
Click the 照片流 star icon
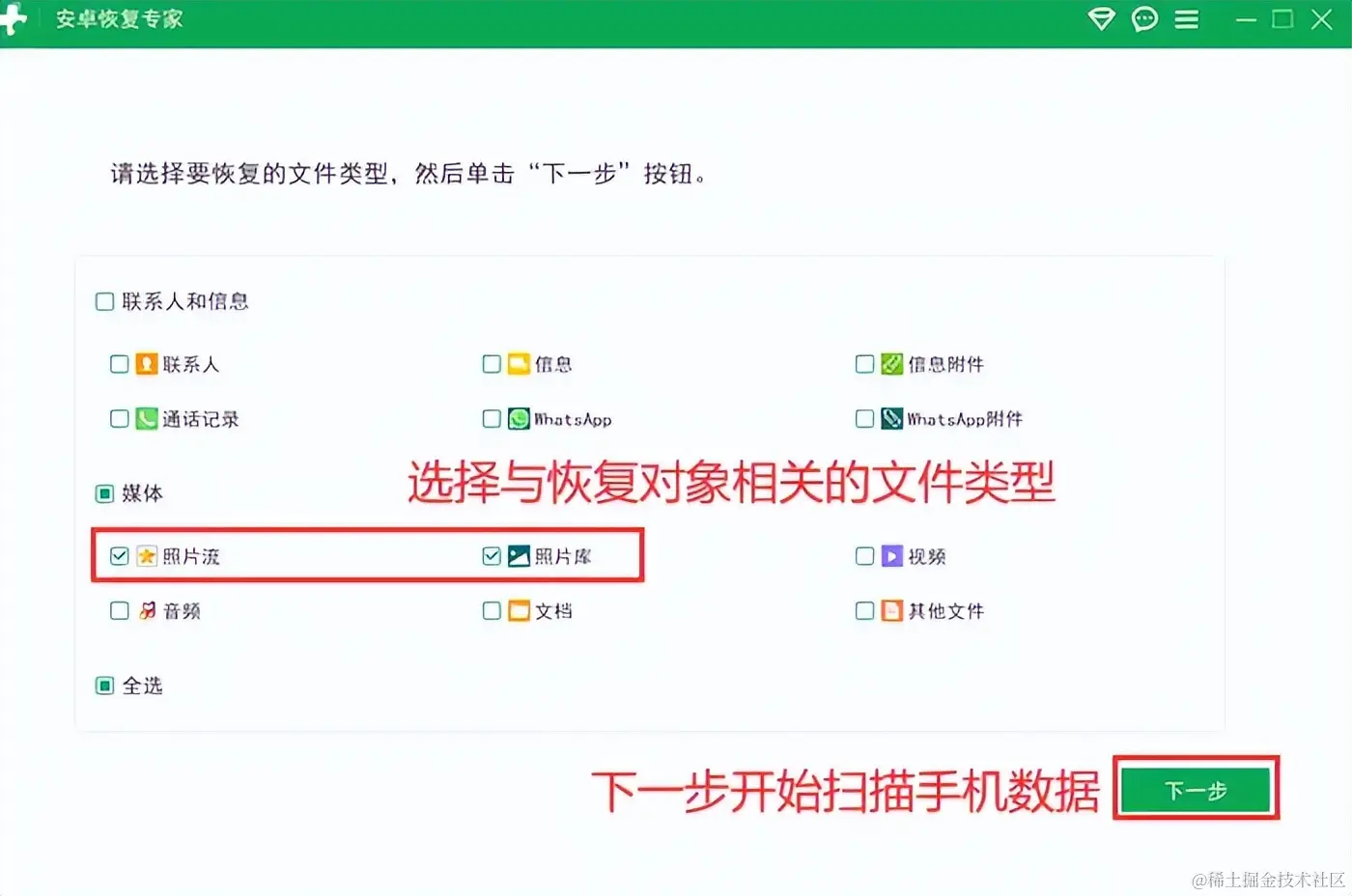click(146, 556)
